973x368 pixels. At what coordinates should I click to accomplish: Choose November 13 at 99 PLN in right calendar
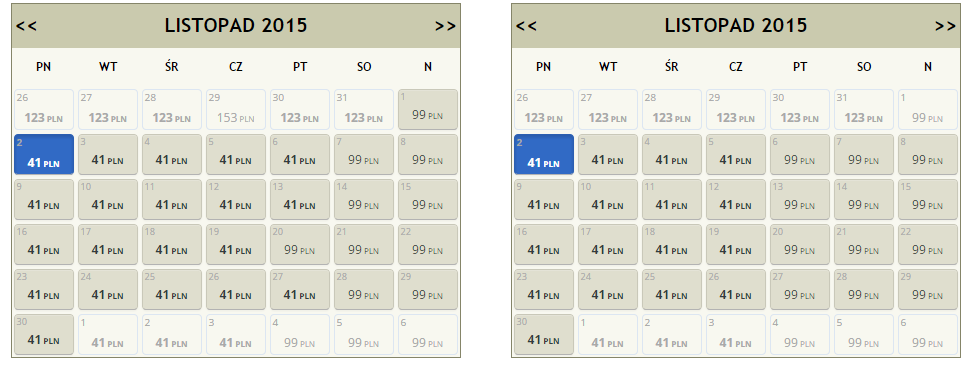tap(800, 199)
